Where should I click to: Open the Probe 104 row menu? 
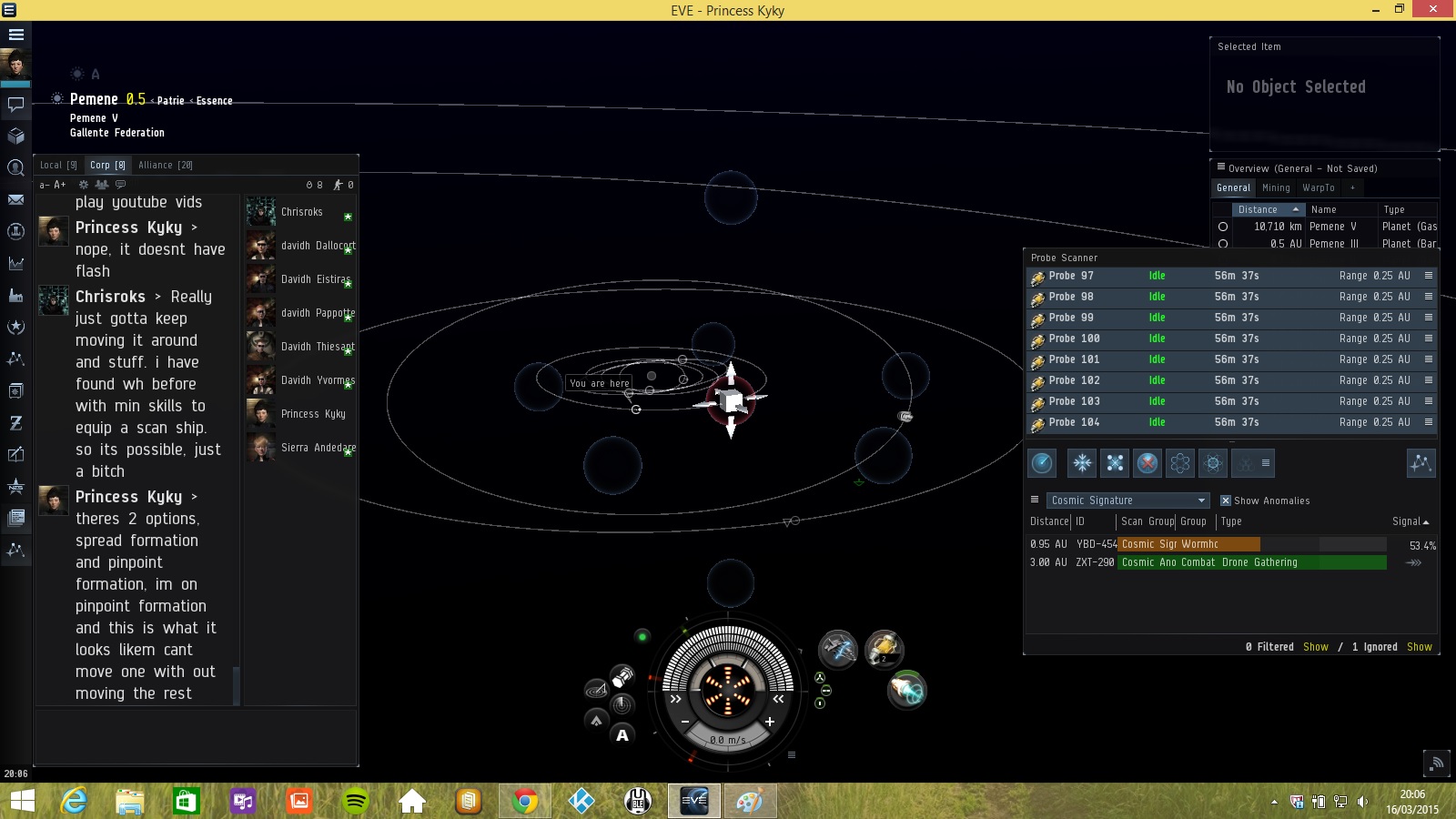point(1428,422)
